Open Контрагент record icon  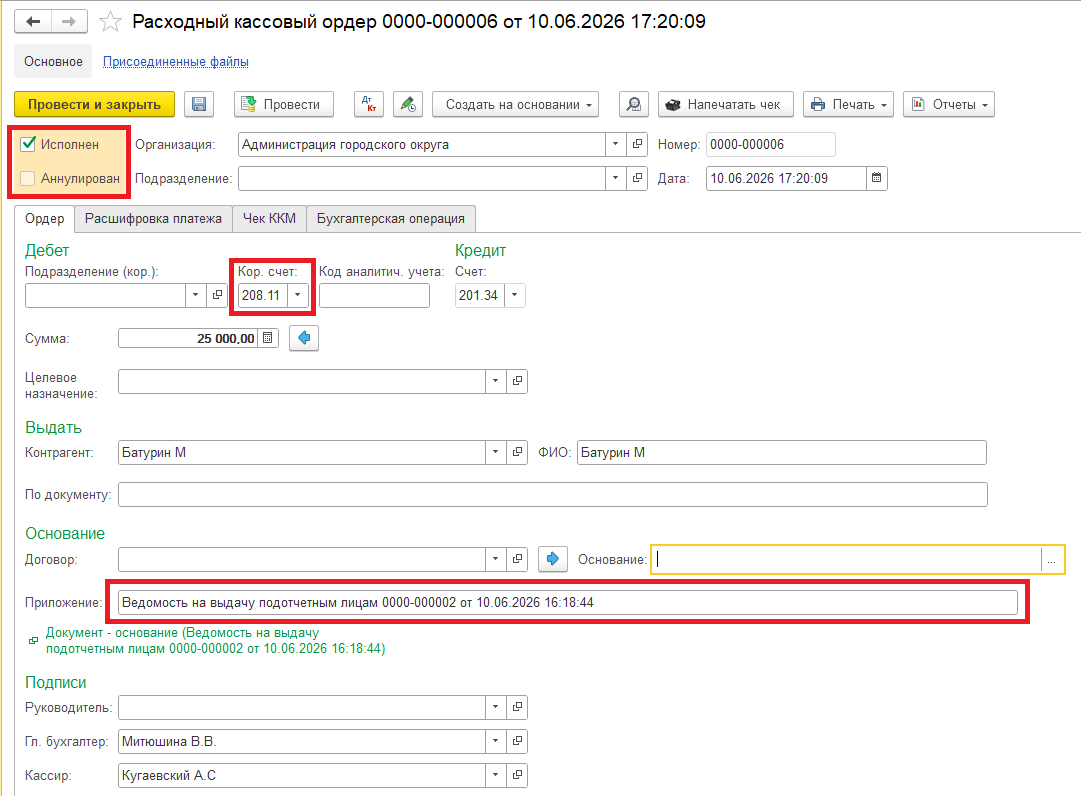pyautogui.click(x=517, y=452)
